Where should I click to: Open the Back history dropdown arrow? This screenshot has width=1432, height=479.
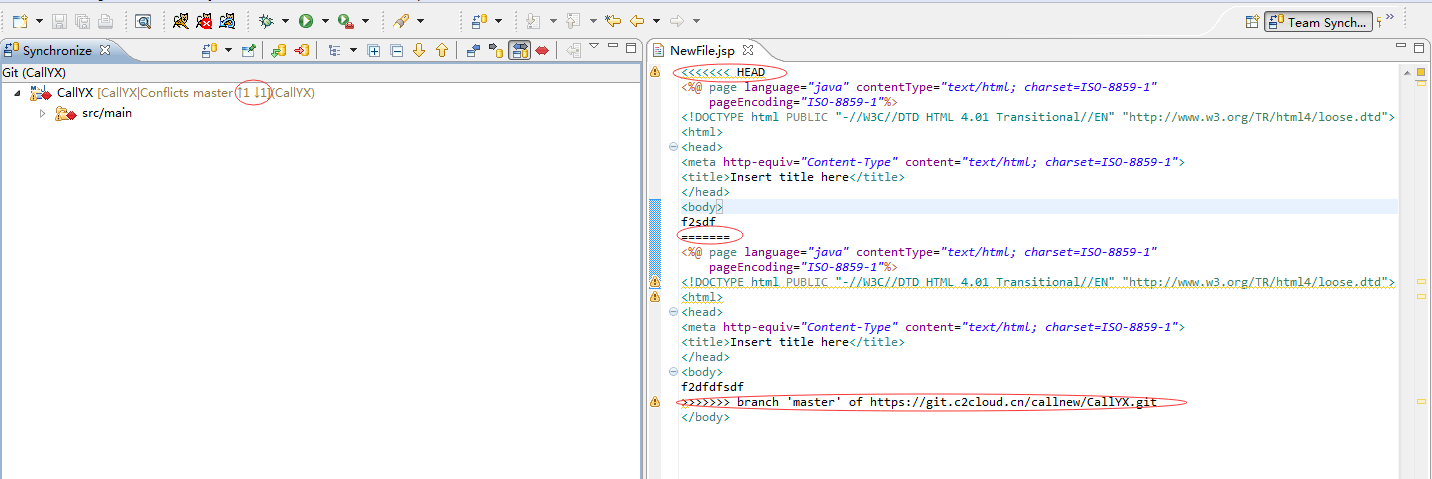pos(655,21)
